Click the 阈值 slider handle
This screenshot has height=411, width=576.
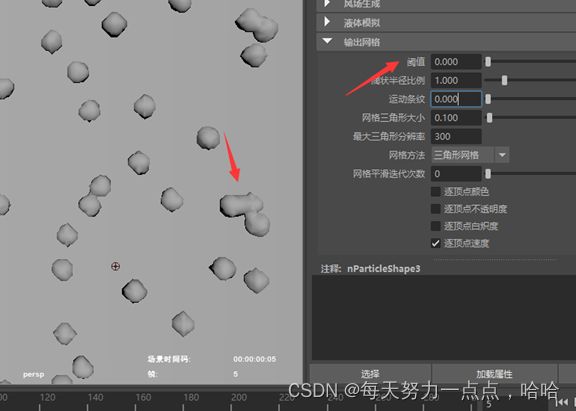488,62
